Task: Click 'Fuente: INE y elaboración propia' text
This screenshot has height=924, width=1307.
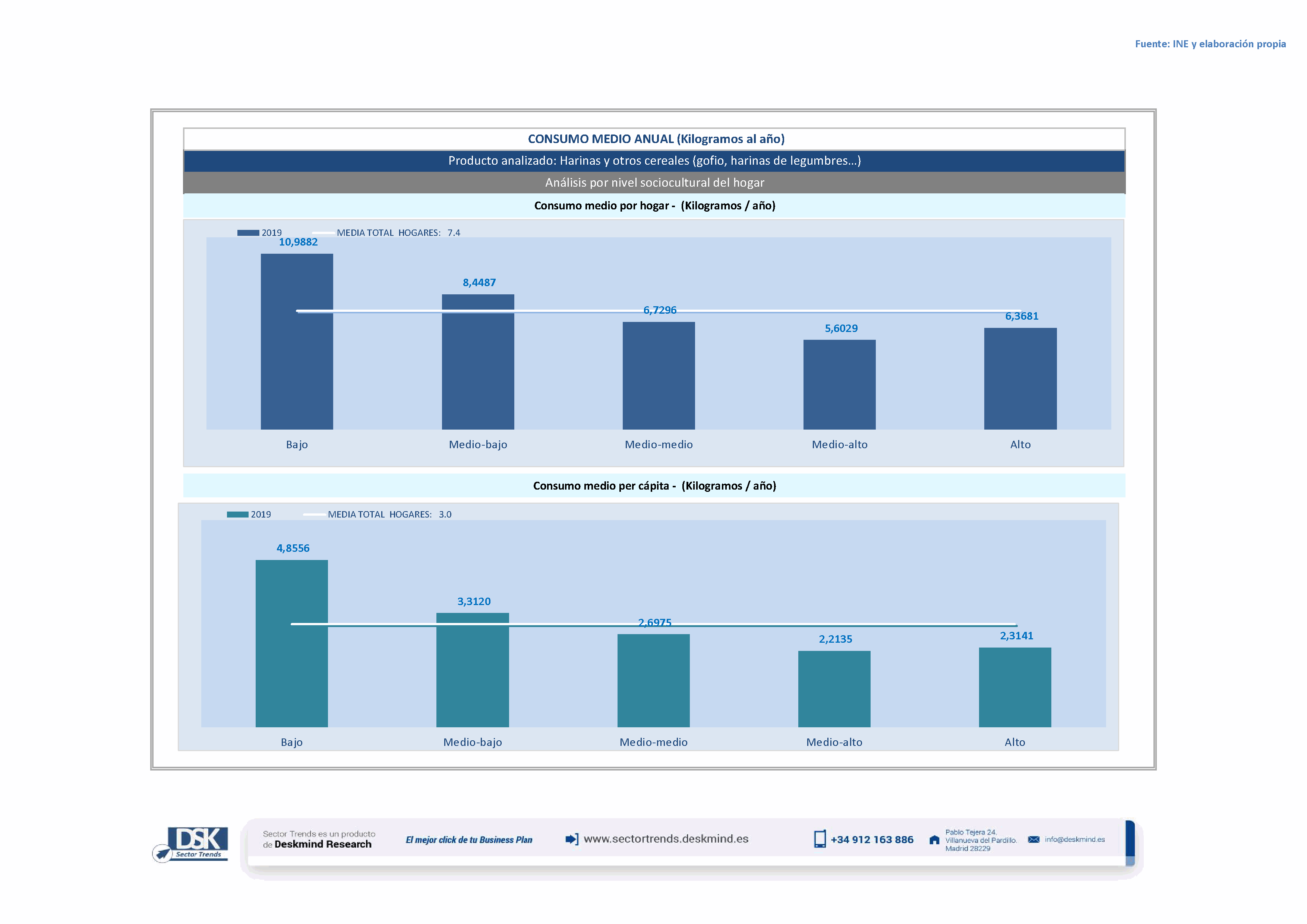Action: pos(1210,44)
